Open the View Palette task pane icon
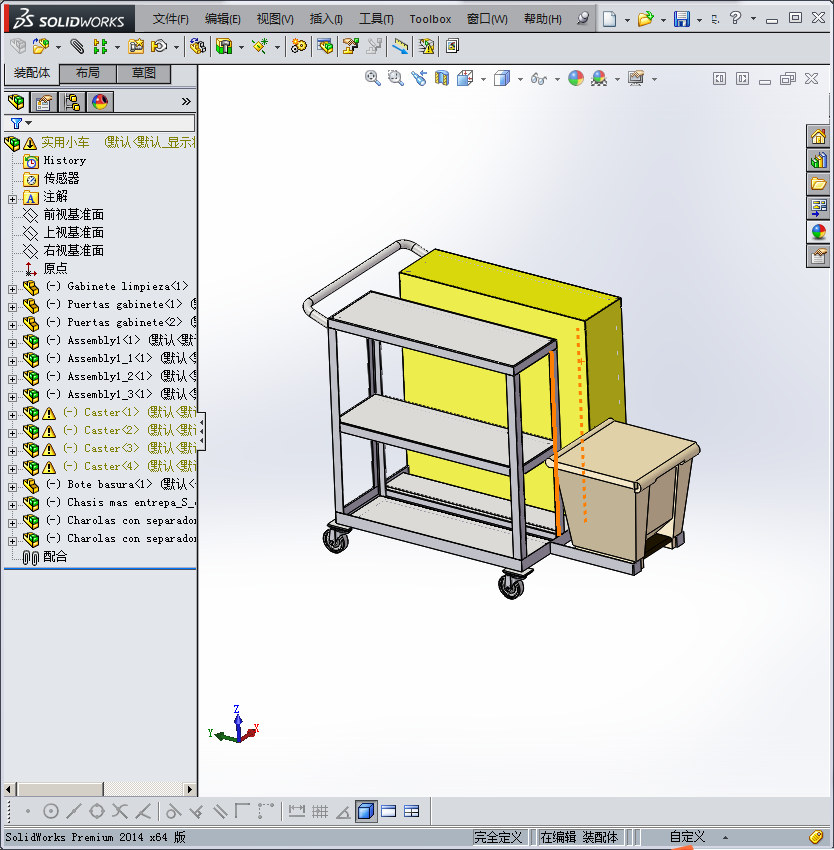The height and width of the screenshot is (850, 834). click(x=818, y=208)
